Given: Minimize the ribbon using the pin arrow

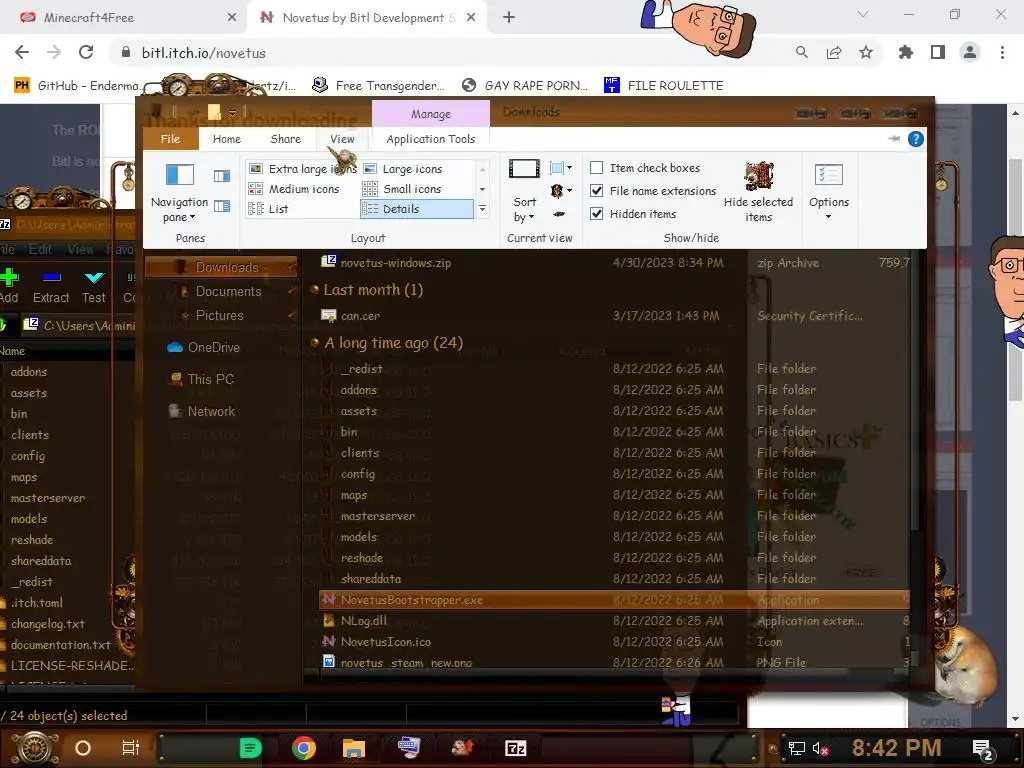Looking at the screenshot, I should [894, 138].
